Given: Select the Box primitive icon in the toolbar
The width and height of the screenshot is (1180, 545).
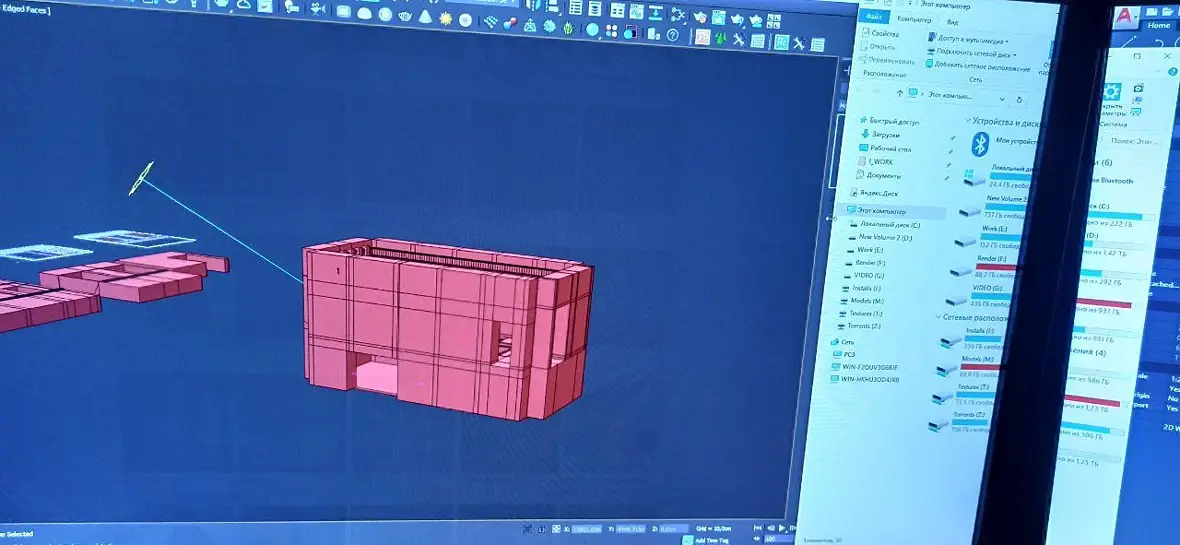Looking at the screenshot, I should tap(344, 11).
